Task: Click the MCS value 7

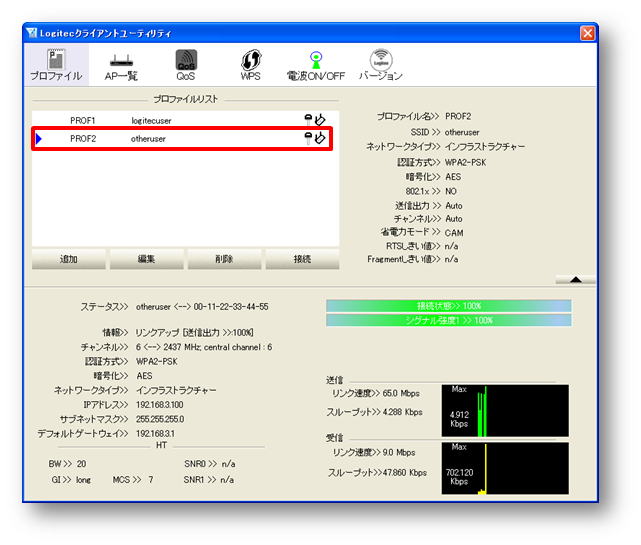Action: [151, 480]
